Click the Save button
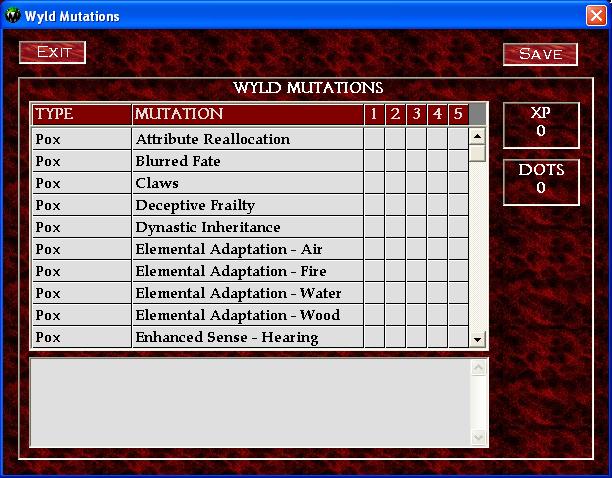This screenshot has width=612, height=478. 540,54
